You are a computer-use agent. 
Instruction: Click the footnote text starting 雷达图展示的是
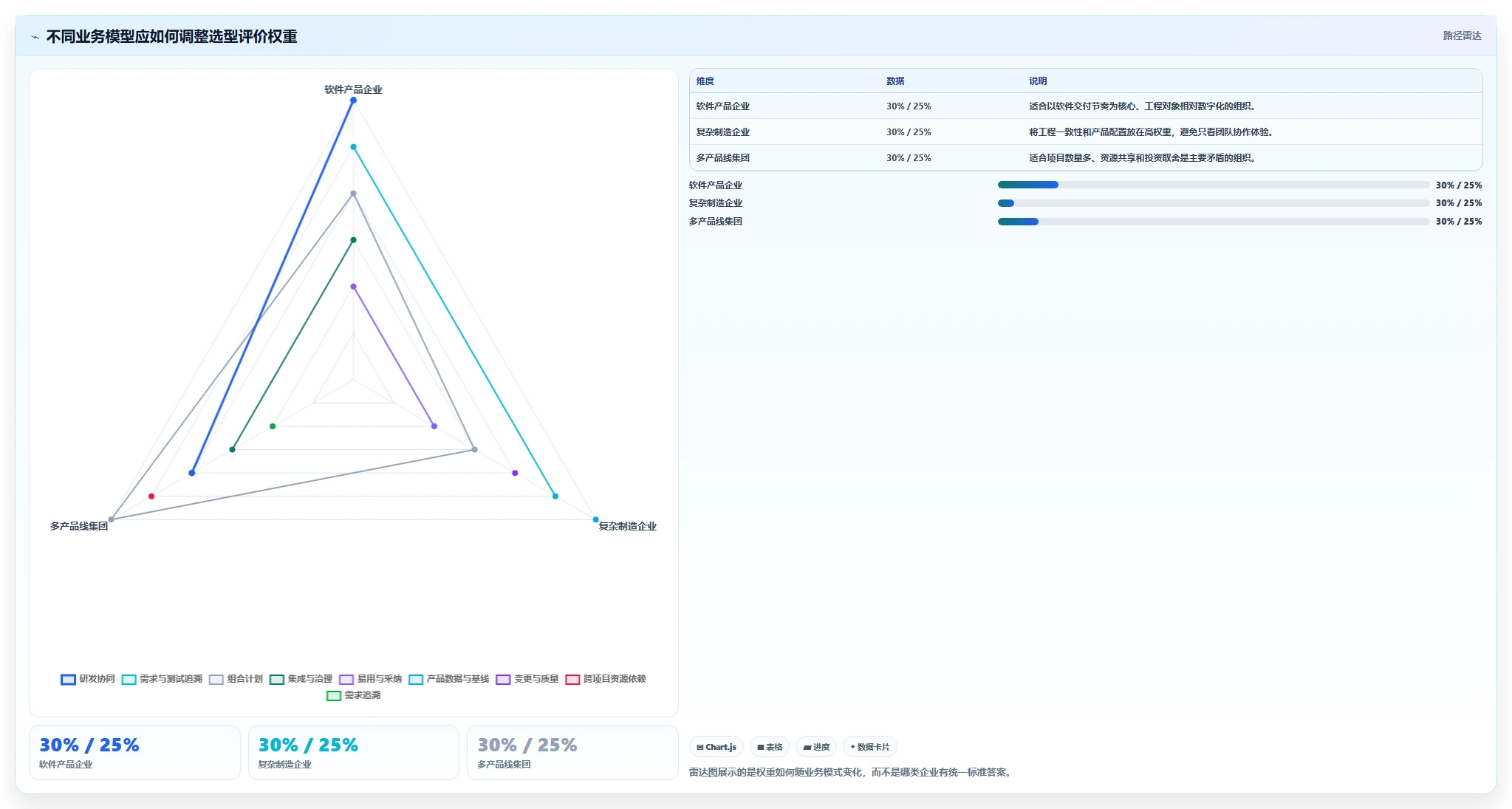click(x=852, y=772)
